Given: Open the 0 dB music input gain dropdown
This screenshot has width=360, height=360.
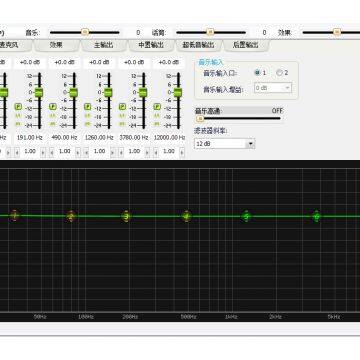Looking at the screenshot, I should [x=273, y=88].
